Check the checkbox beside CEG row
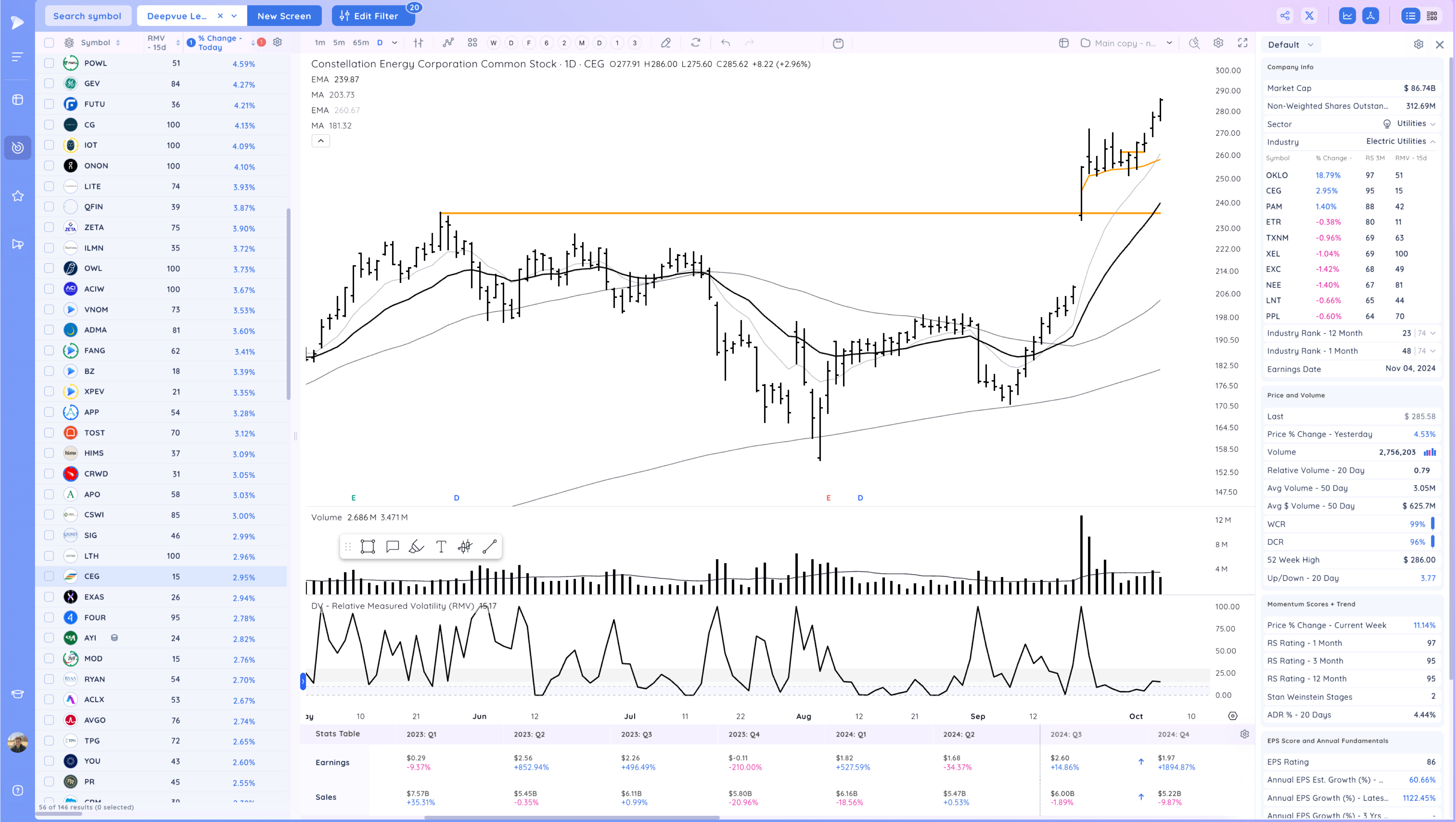 click(x=49, y=576)
